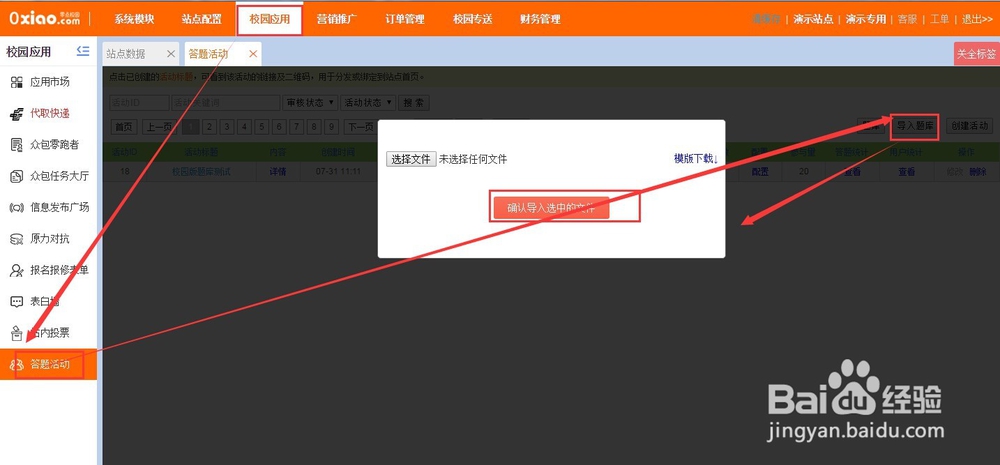Image resolution: width=1000 pixels, height=465 pixels.
Task: Open the 系统模块 top menu
Action: click(135, 19)
